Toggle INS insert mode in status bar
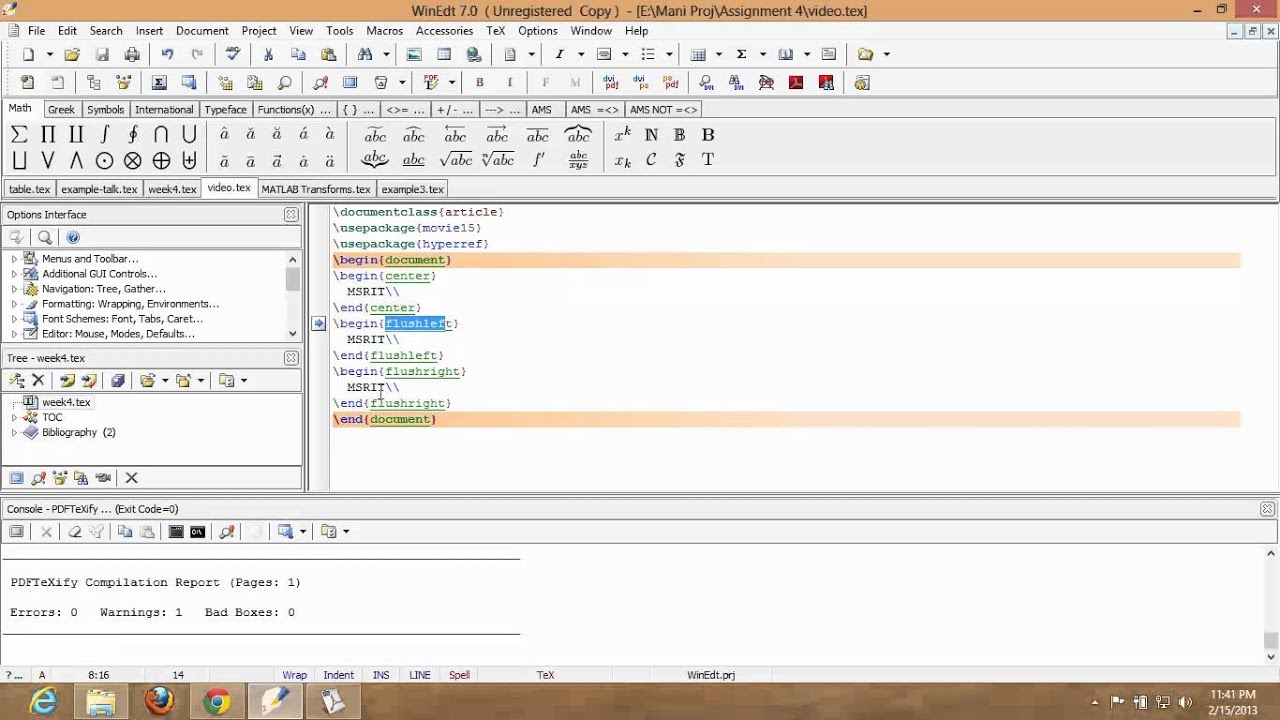The height and width of the screenshot is (720, 1280). (x=381, y=675)
